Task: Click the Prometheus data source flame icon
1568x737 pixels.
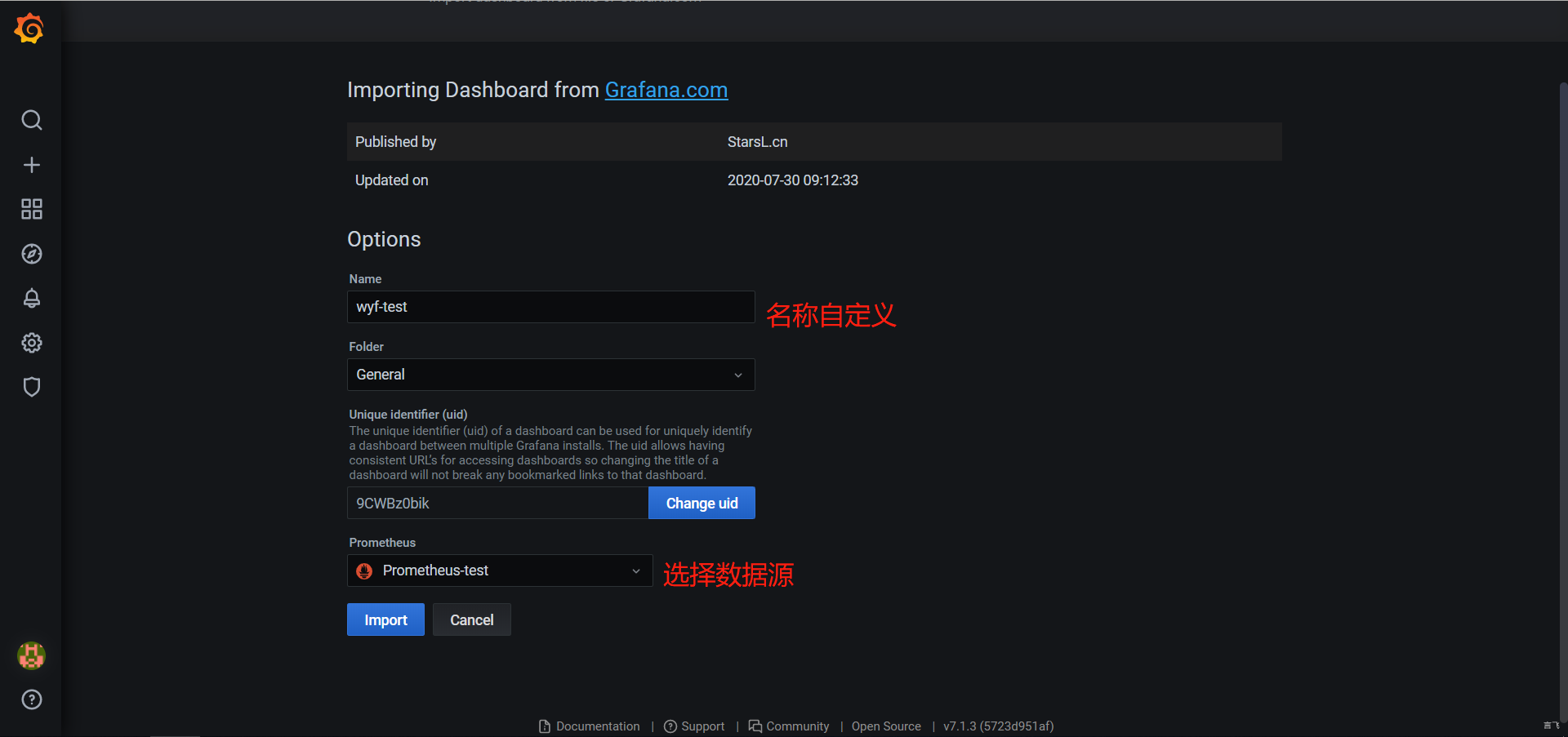Action: 364,571
